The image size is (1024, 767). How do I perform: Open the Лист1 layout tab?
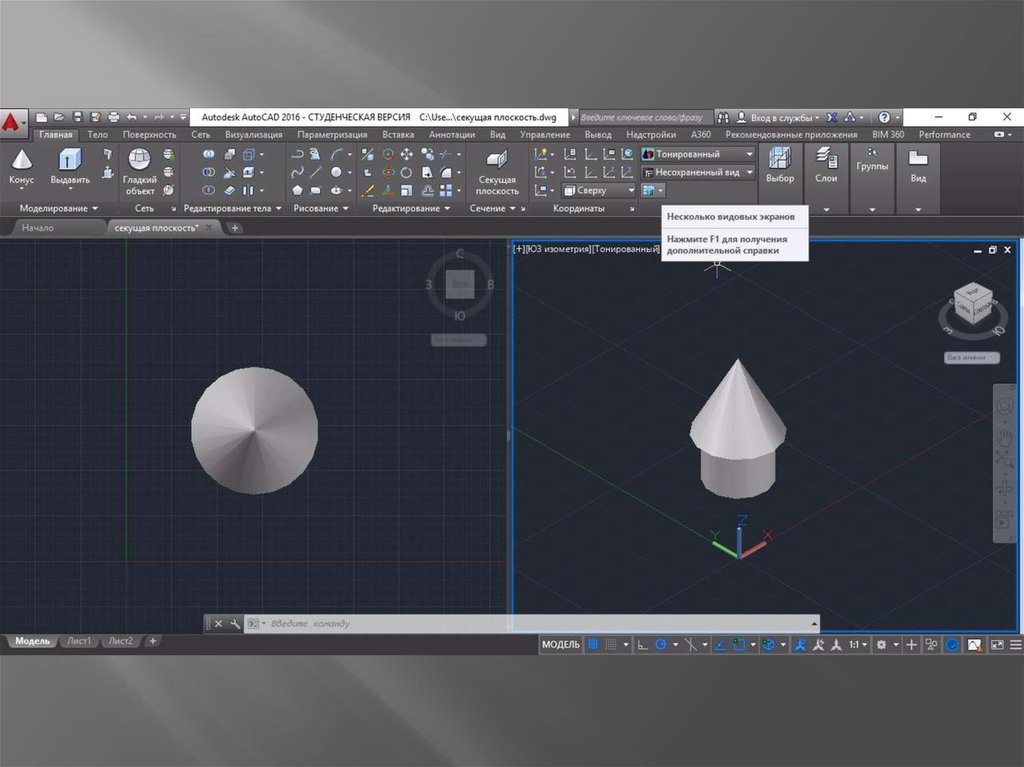pyautogui.click(x=80, y=641)
